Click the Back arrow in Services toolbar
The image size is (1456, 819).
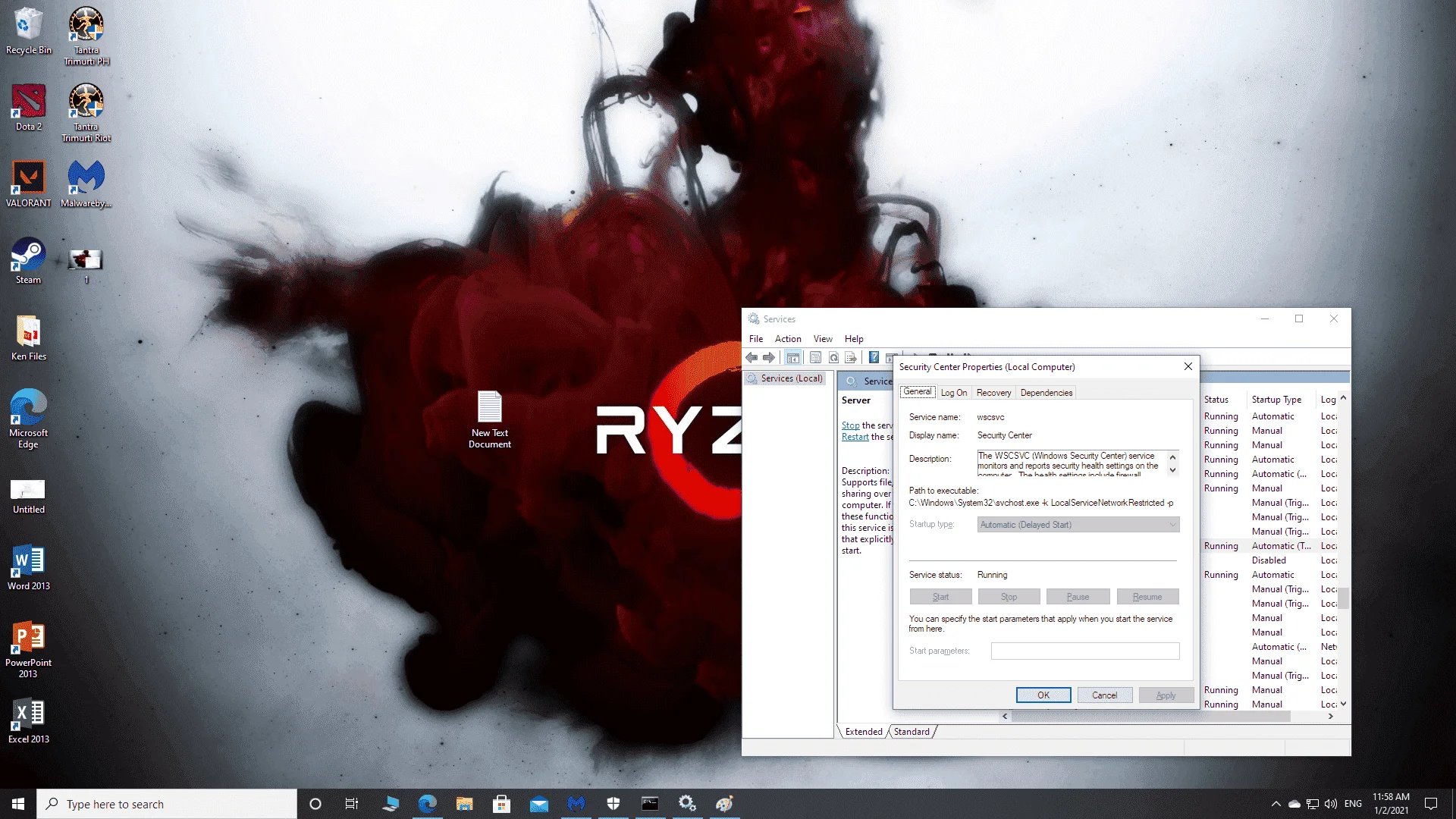pos(752,358)
